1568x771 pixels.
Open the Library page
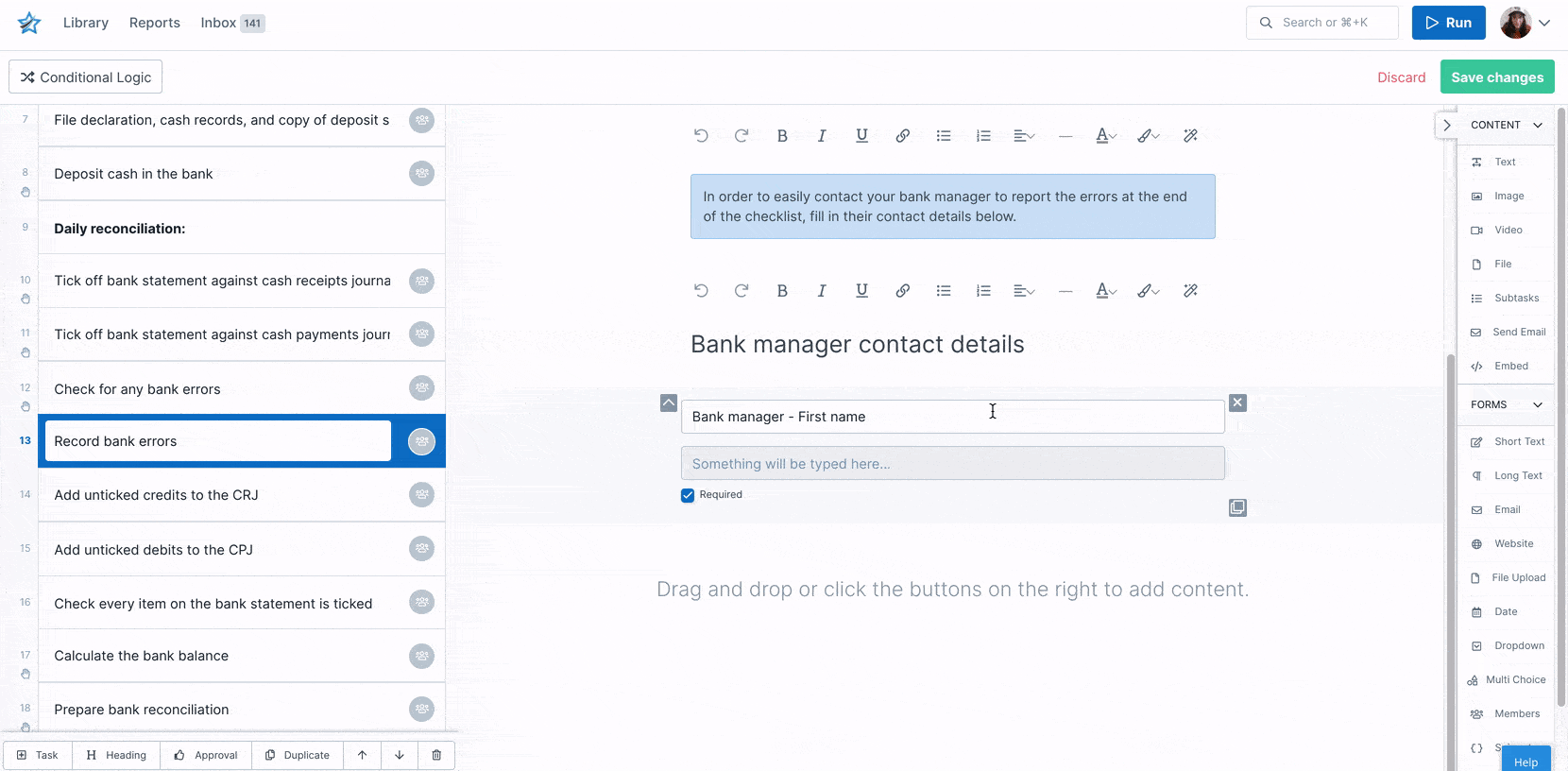pos(86,23)
